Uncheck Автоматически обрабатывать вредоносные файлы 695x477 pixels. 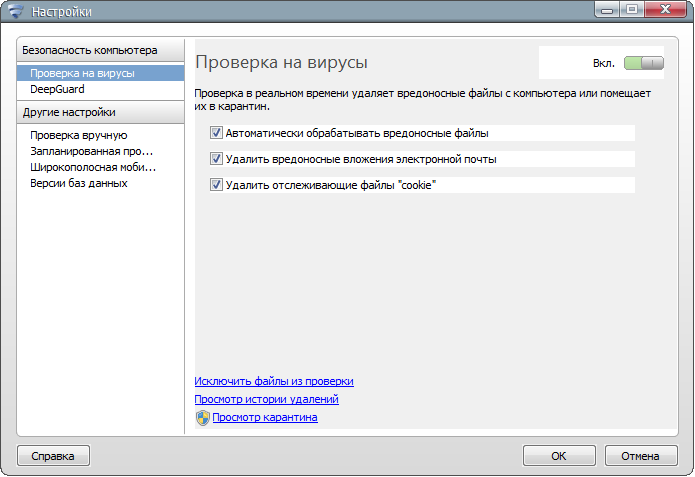pyautogui.click(x=216, y=133)
